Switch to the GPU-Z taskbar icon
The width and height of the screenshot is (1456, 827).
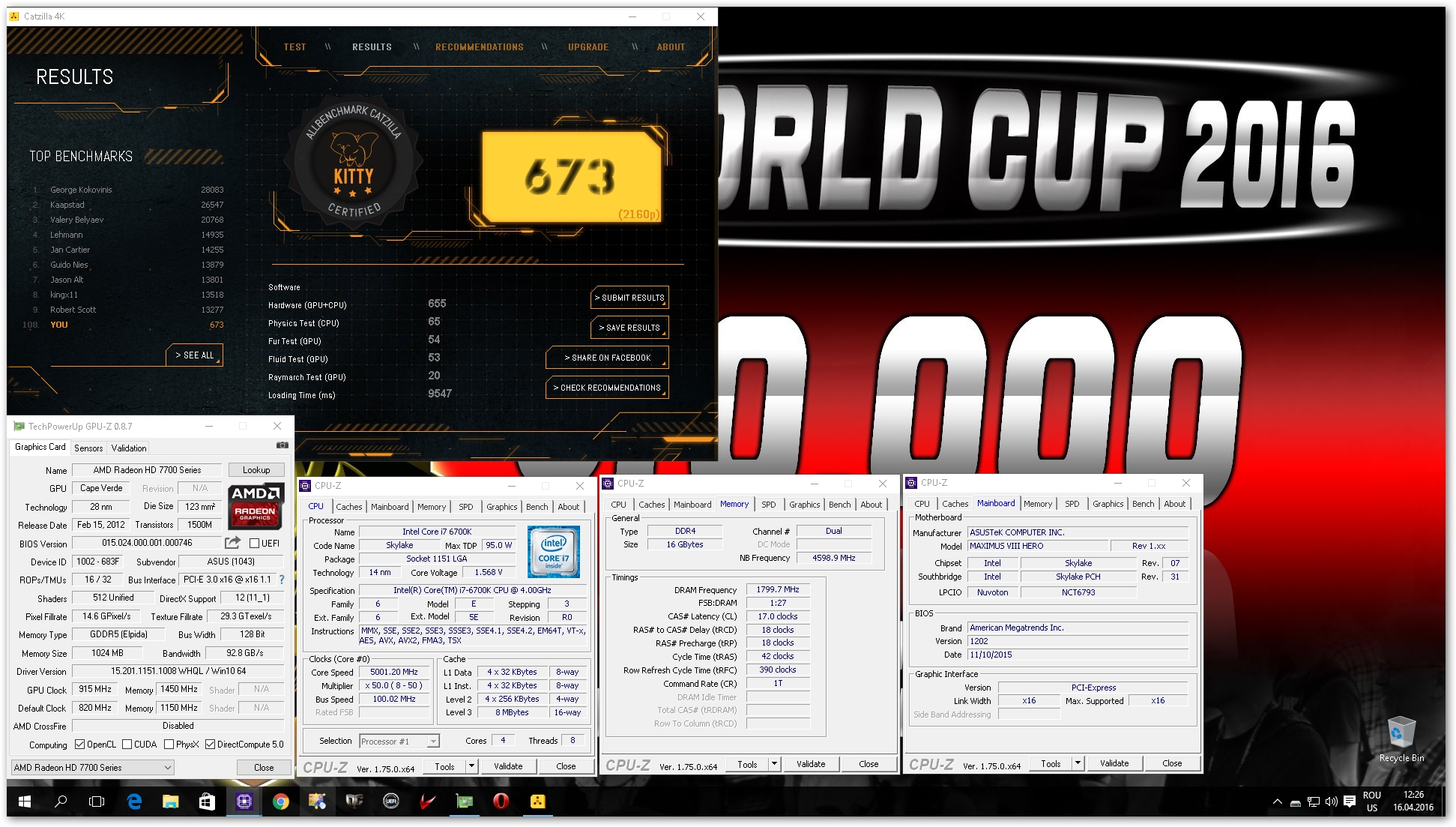(x=465, y=802)
